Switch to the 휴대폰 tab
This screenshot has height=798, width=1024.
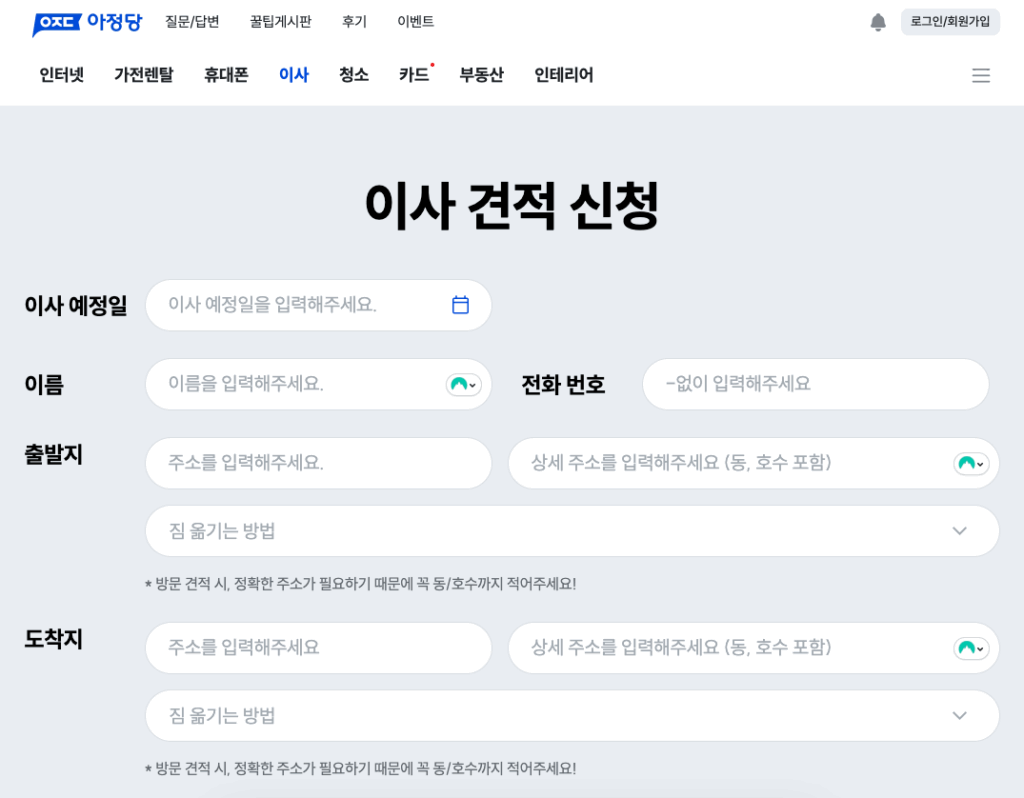pyautogui.click(x=226, y=75)
